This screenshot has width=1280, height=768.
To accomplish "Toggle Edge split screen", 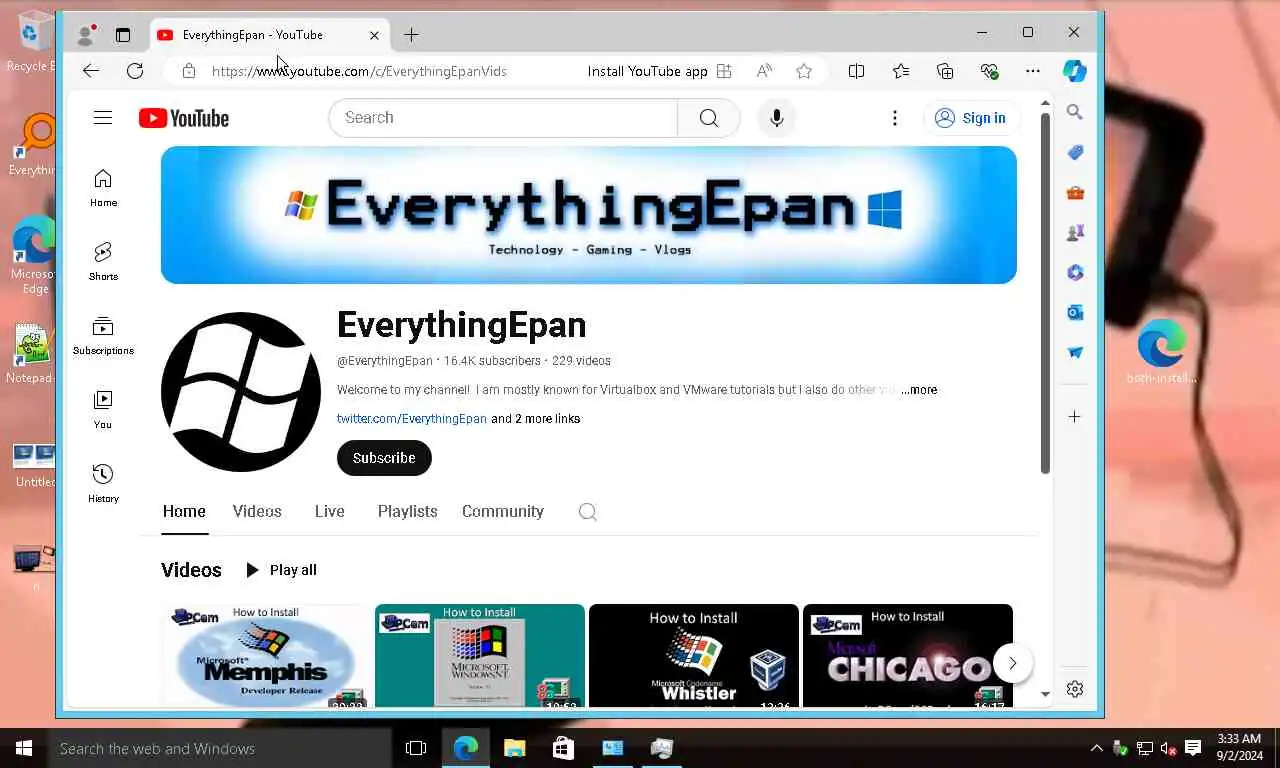I will click(856, 71).
